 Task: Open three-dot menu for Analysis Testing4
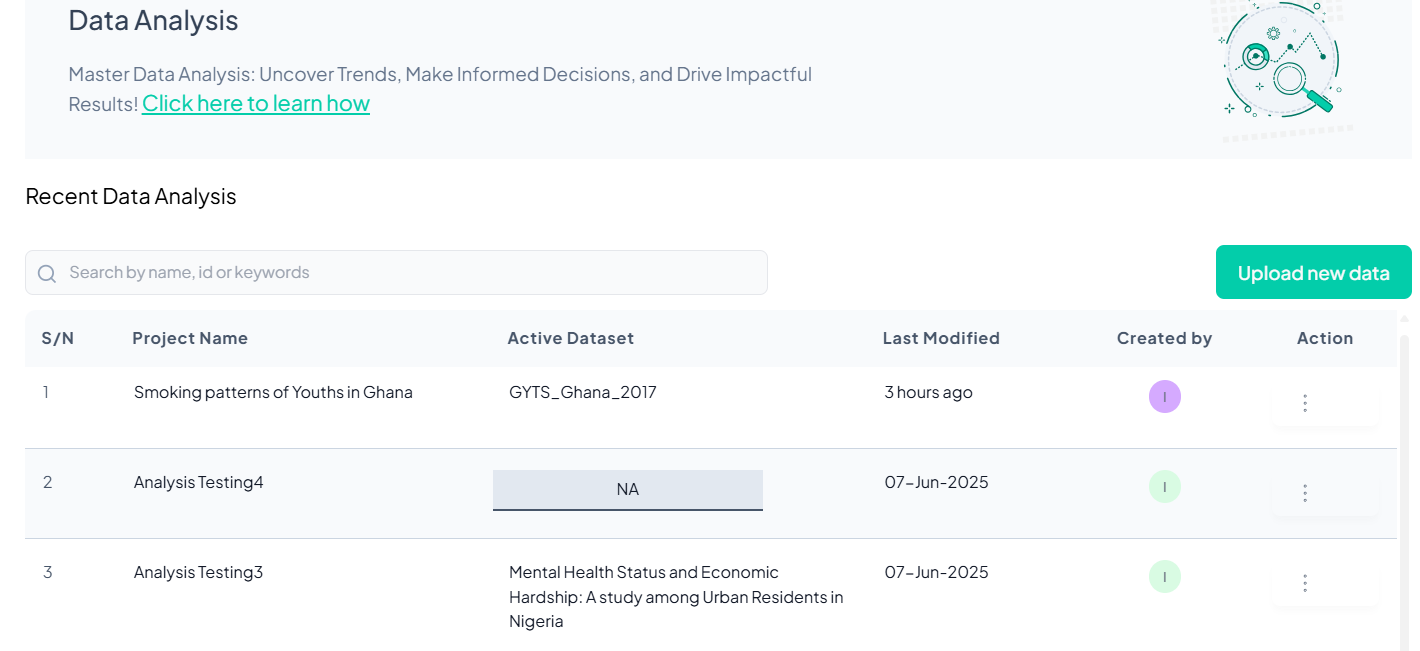(1305, 493)
